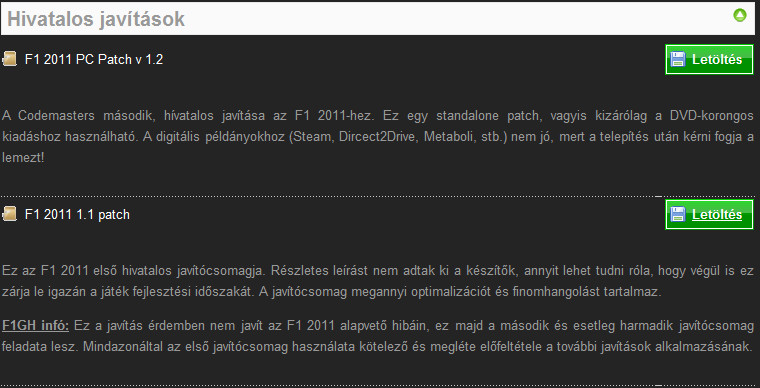This screenshot has width=760, height=388.
Task: Click the scroll icon beside F1 2011 PC Patch v 1.2
Action: [x=9, y=59]
